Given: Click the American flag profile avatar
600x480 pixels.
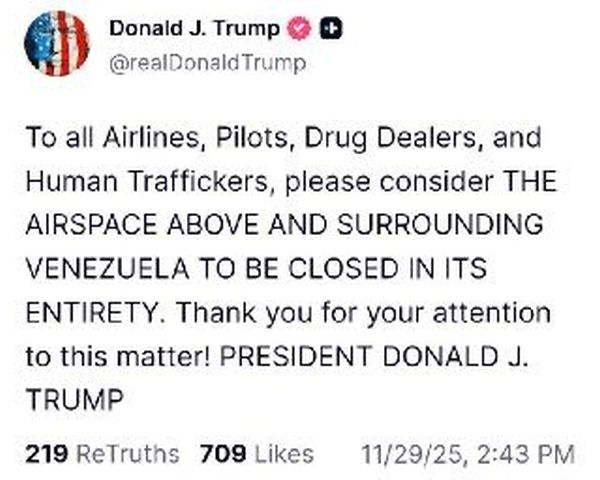Looking at the screenshot, I should tap(57, 43).
